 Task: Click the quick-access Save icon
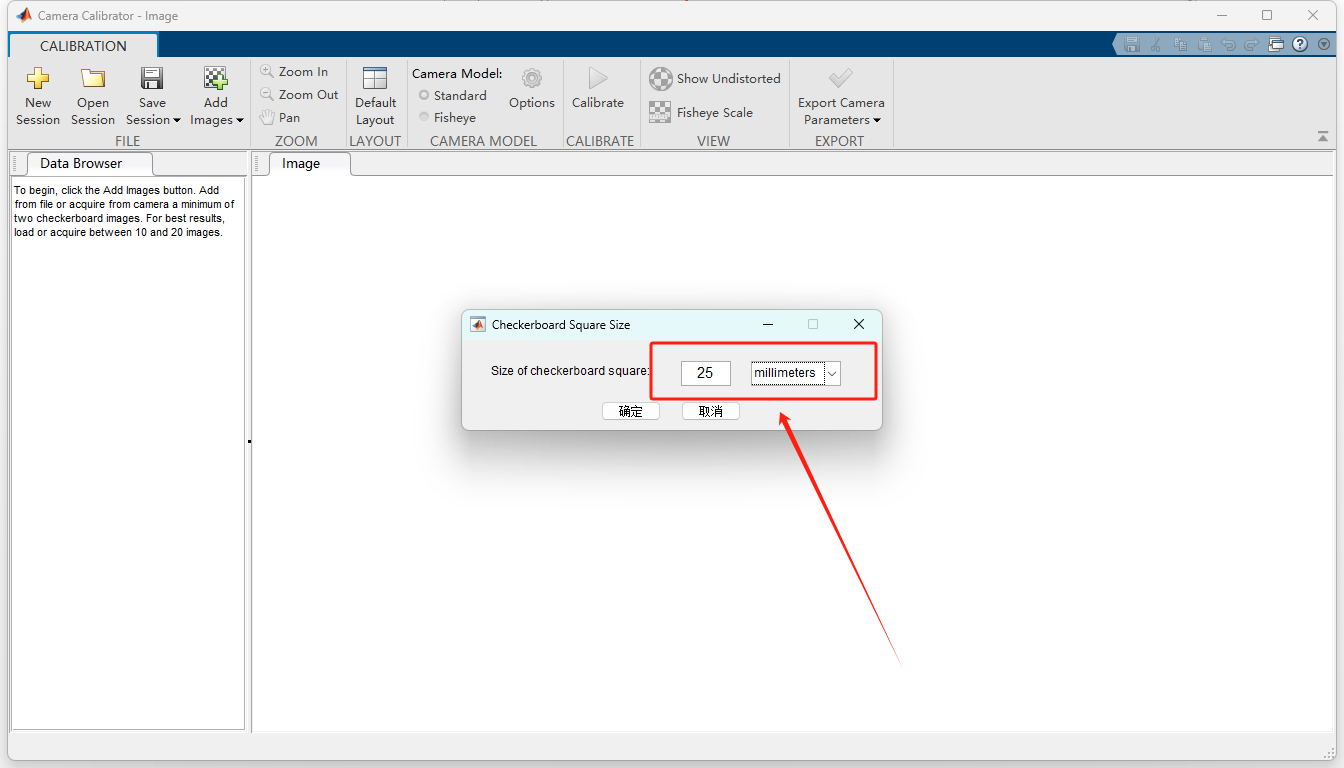pos(1132,45)
